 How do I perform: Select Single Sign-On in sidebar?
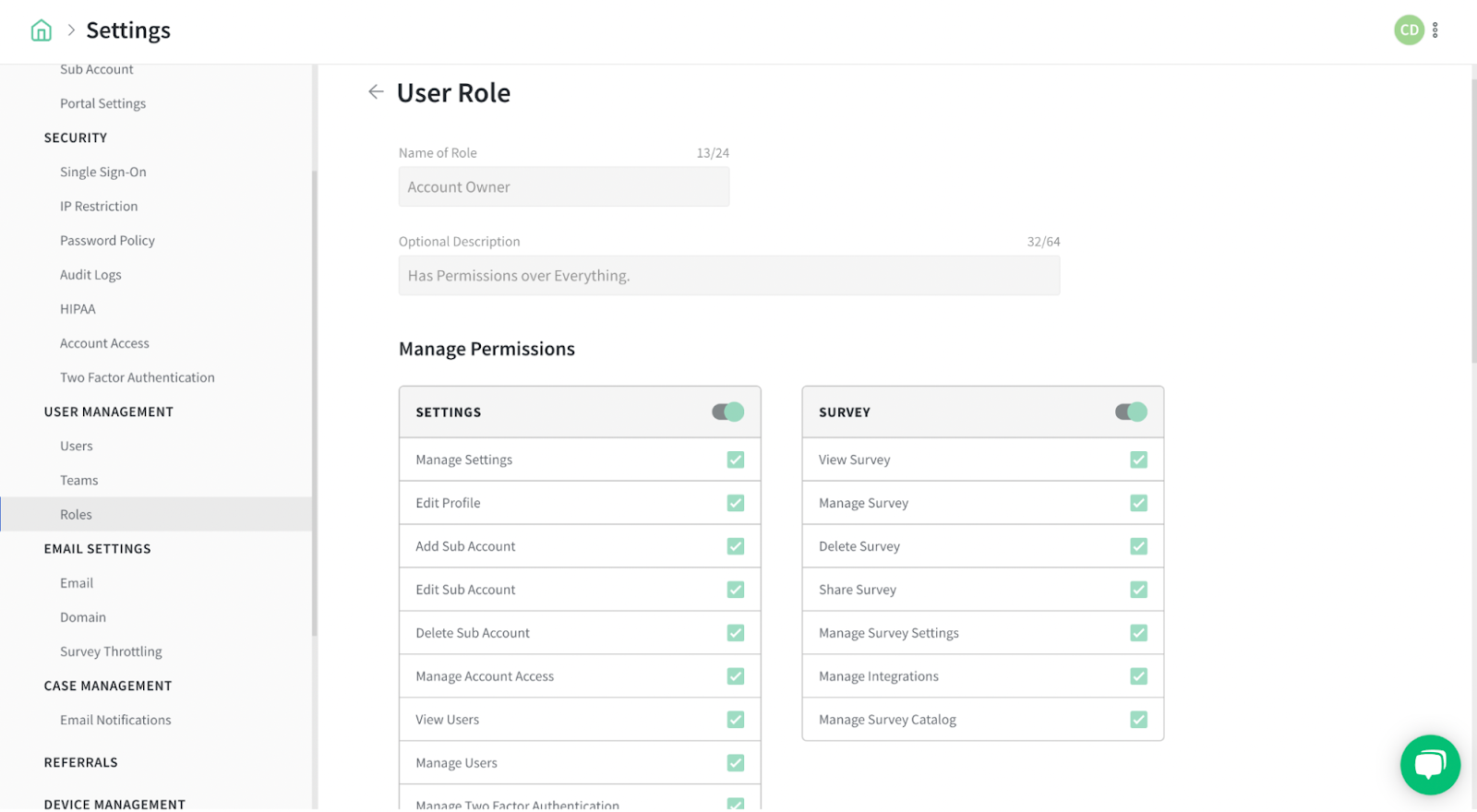tap(103, 173)
